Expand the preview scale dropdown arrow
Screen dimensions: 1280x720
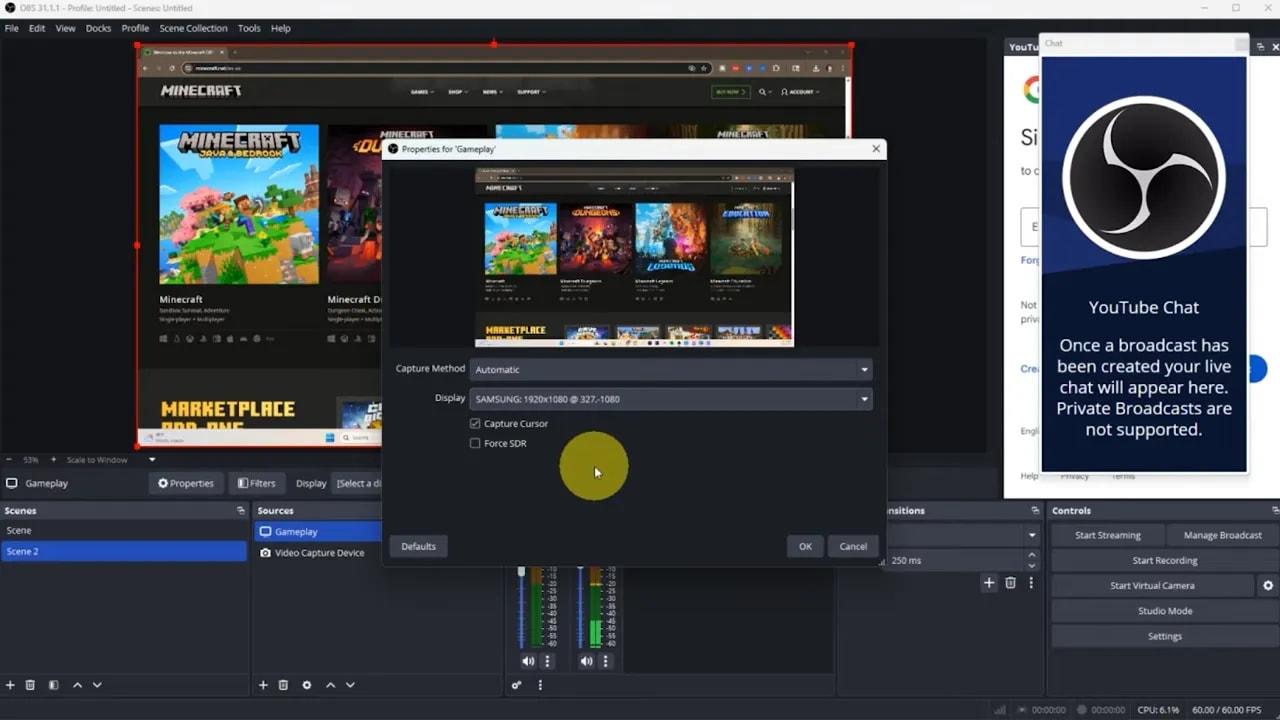click(x=151, y=460)
